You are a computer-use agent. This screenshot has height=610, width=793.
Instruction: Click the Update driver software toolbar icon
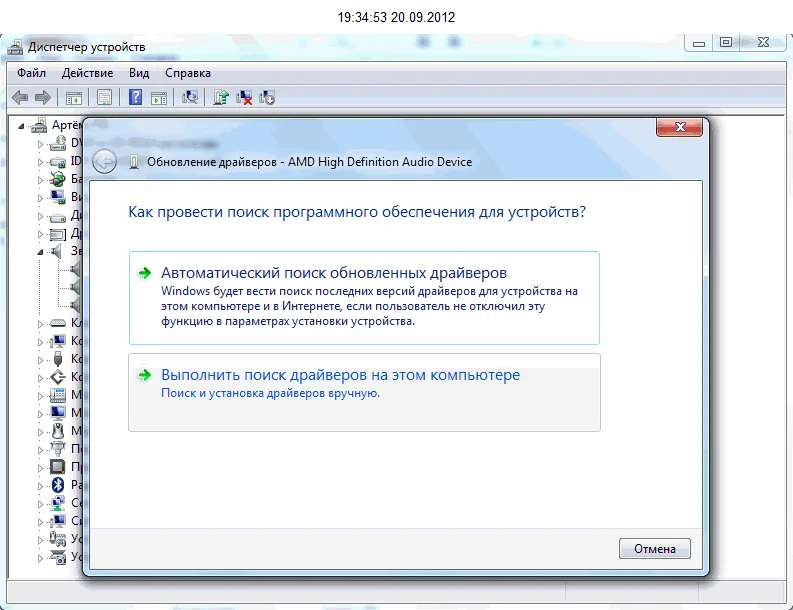coord(221,97)
